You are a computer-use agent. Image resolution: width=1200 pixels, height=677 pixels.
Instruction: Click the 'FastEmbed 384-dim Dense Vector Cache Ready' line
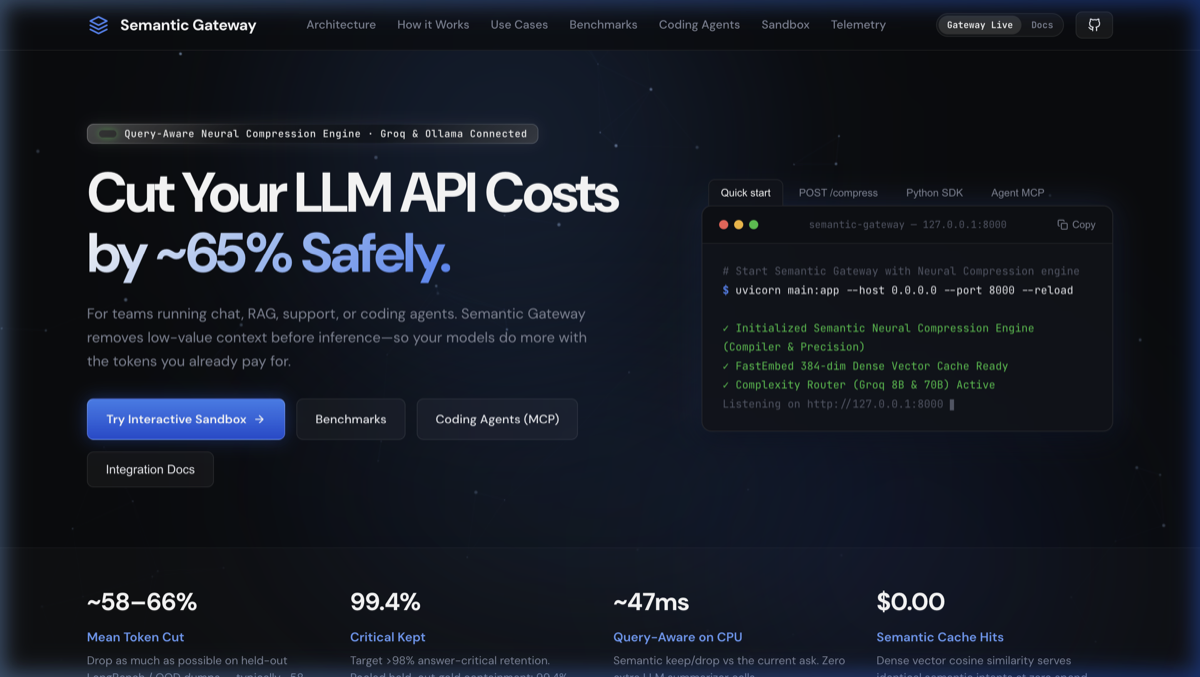pyautogui.click(x=865, y=366)
